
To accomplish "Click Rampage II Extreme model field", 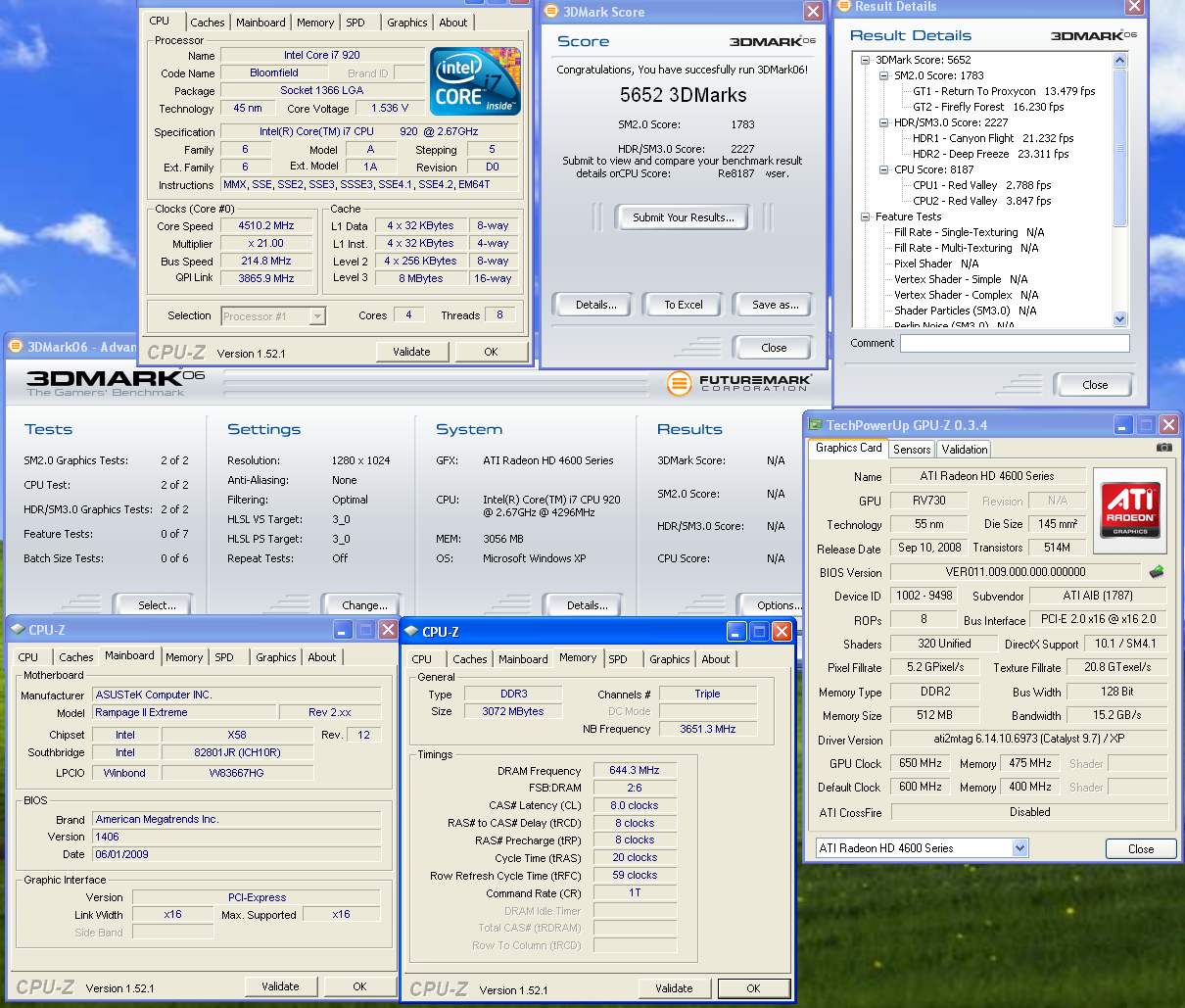I will 182,712.
